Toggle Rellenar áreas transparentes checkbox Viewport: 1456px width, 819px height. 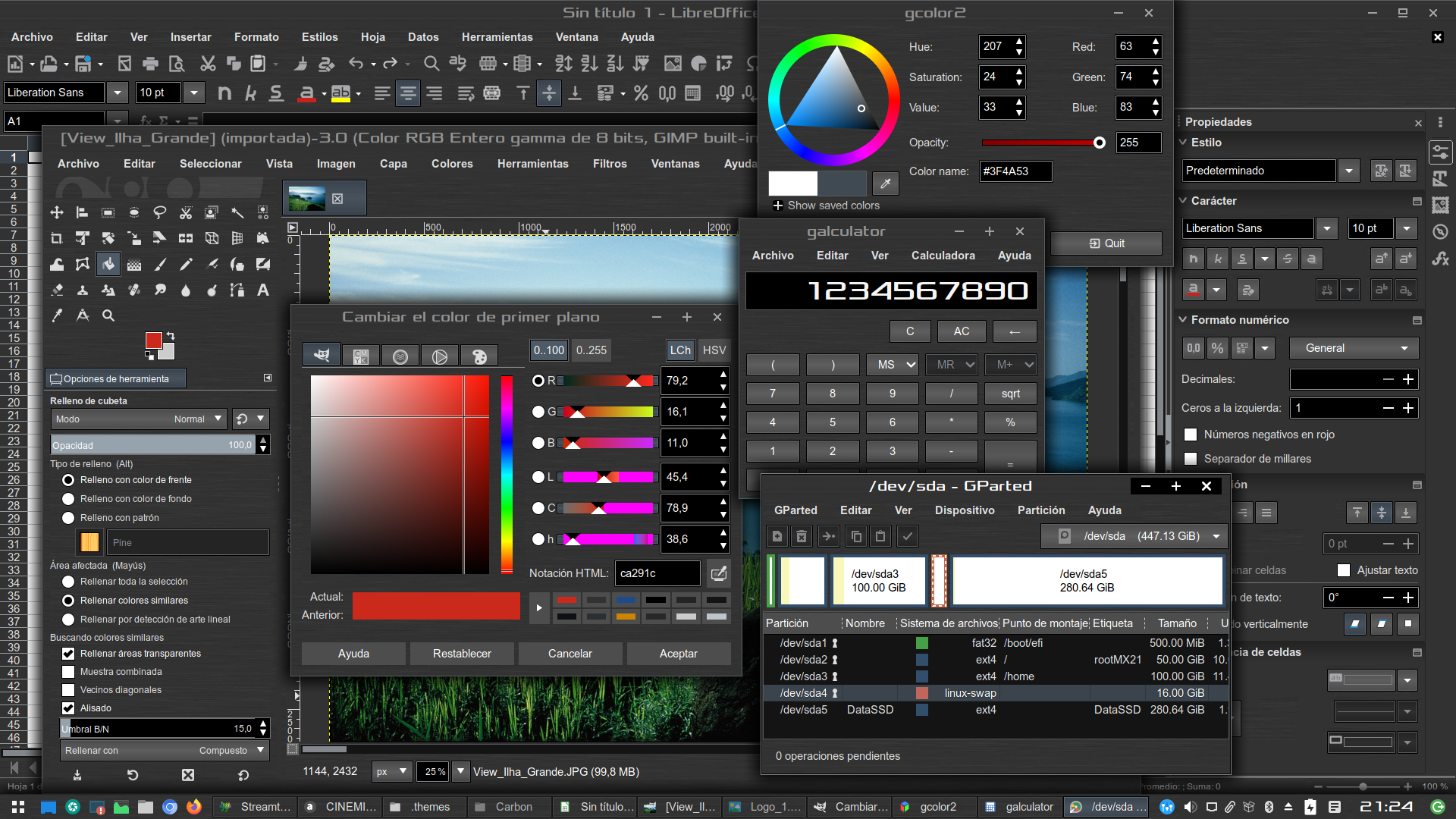pos(68,654)
